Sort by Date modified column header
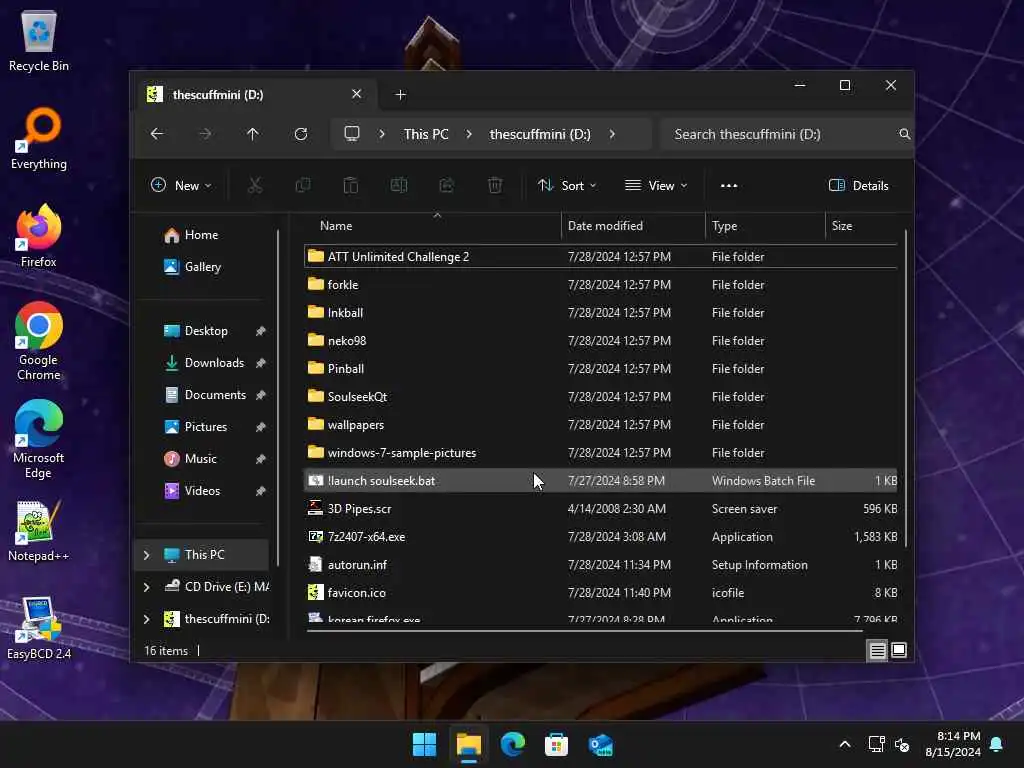 tap(633, 226)
